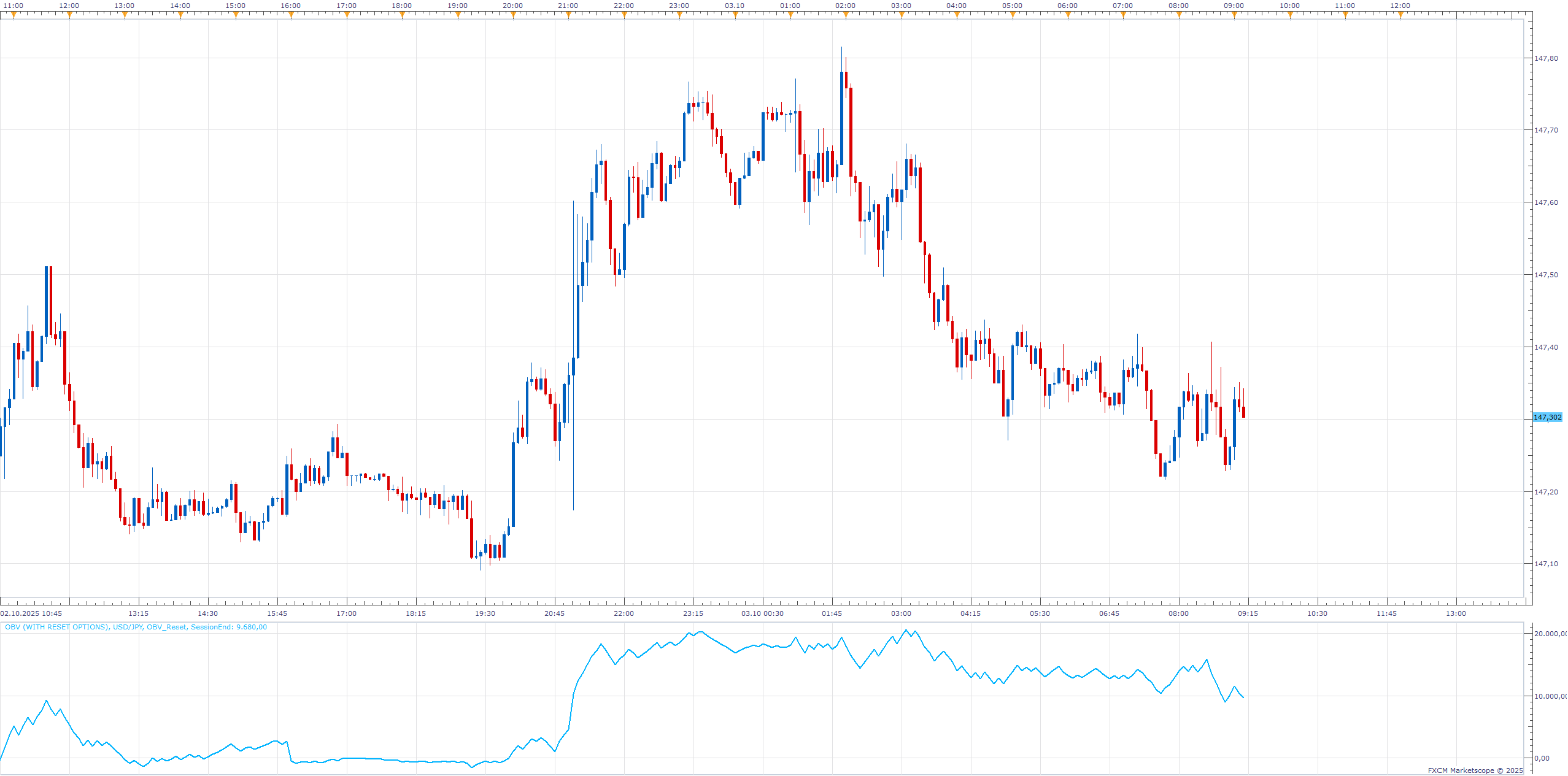Select the orange marker at 01:00
Image resolution: width=1568 pixels, height=776 pixels.
790,15
